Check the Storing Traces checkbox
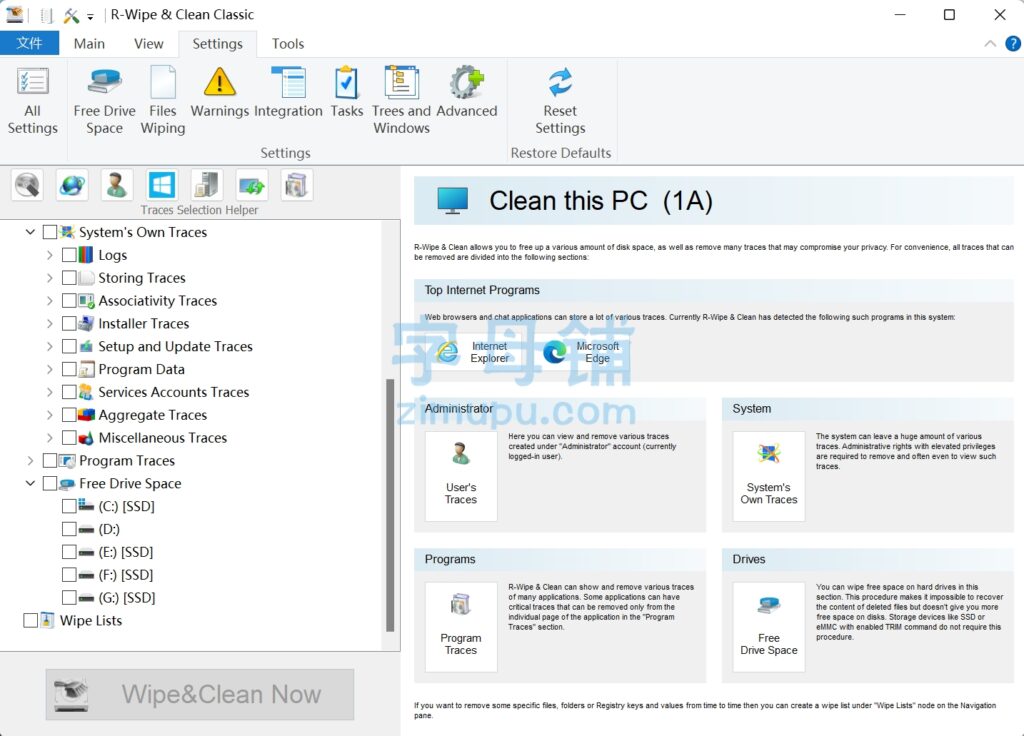The width and height of the screenshot is (1024, 736). pyautogui.click(x=69, y=278)
